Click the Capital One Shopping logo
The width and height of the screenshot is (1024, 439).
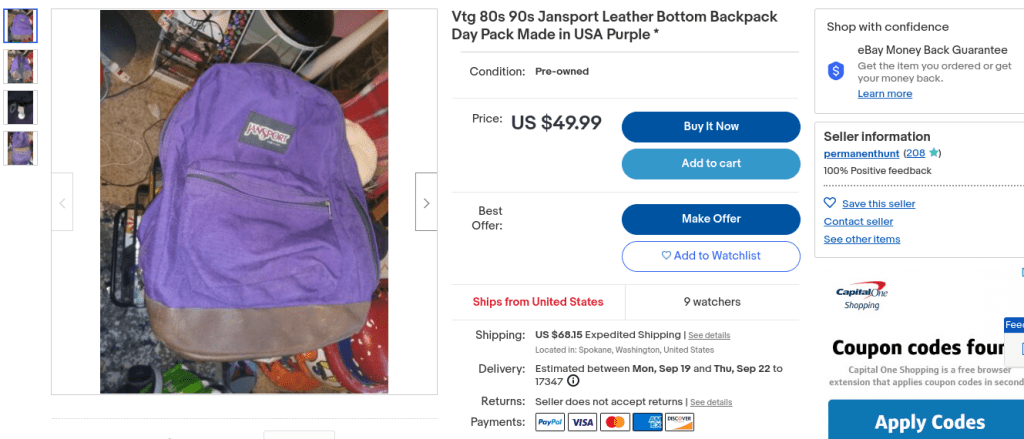point(861,296)
